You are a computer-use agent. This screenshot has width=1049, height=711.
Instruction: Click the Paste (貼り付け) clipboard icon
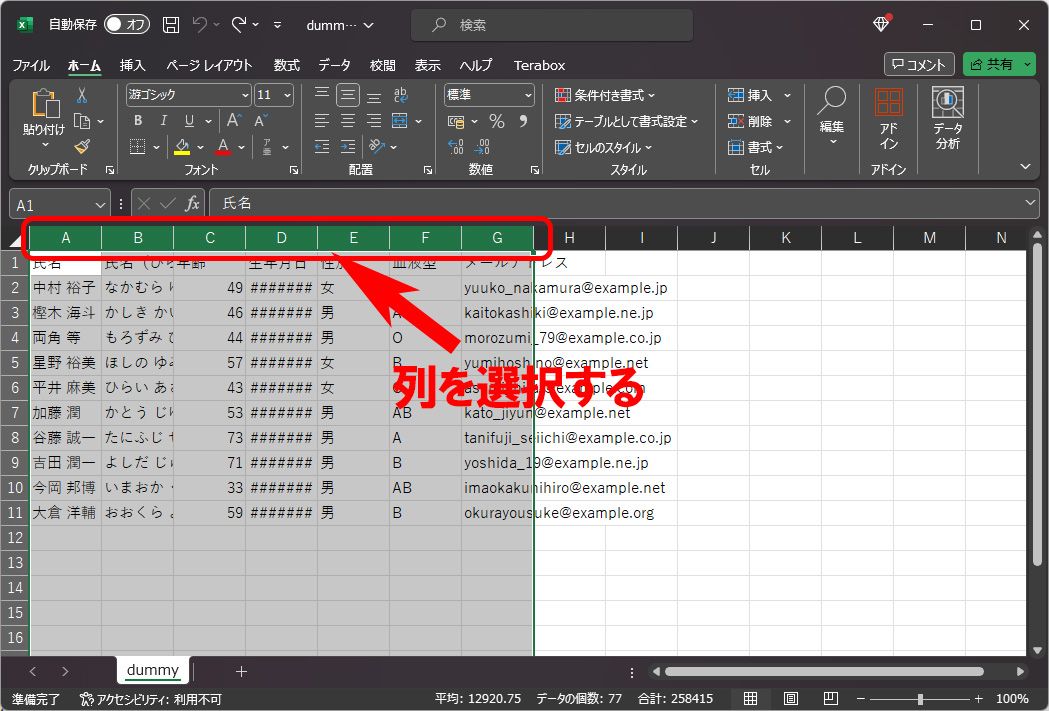point(45,104)
